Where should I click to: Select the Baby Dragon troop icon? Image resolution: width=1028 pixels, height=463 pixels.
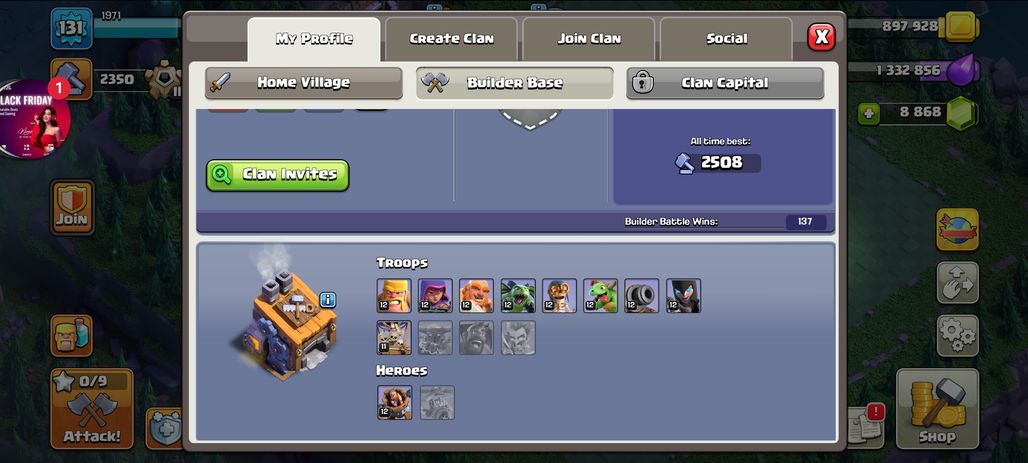point(601,295)
